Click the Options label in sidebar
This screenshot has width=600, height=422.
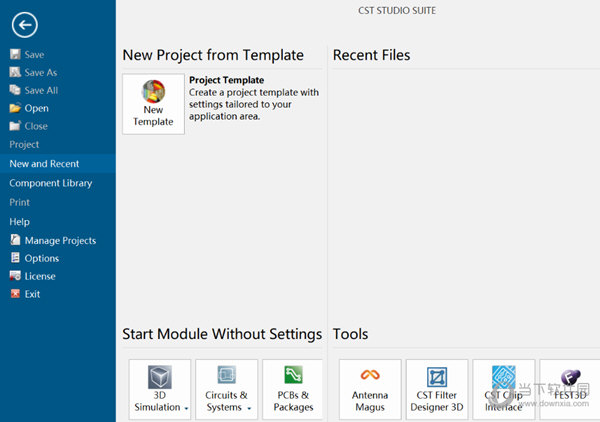pyautogui.click(x=42, y=258)
